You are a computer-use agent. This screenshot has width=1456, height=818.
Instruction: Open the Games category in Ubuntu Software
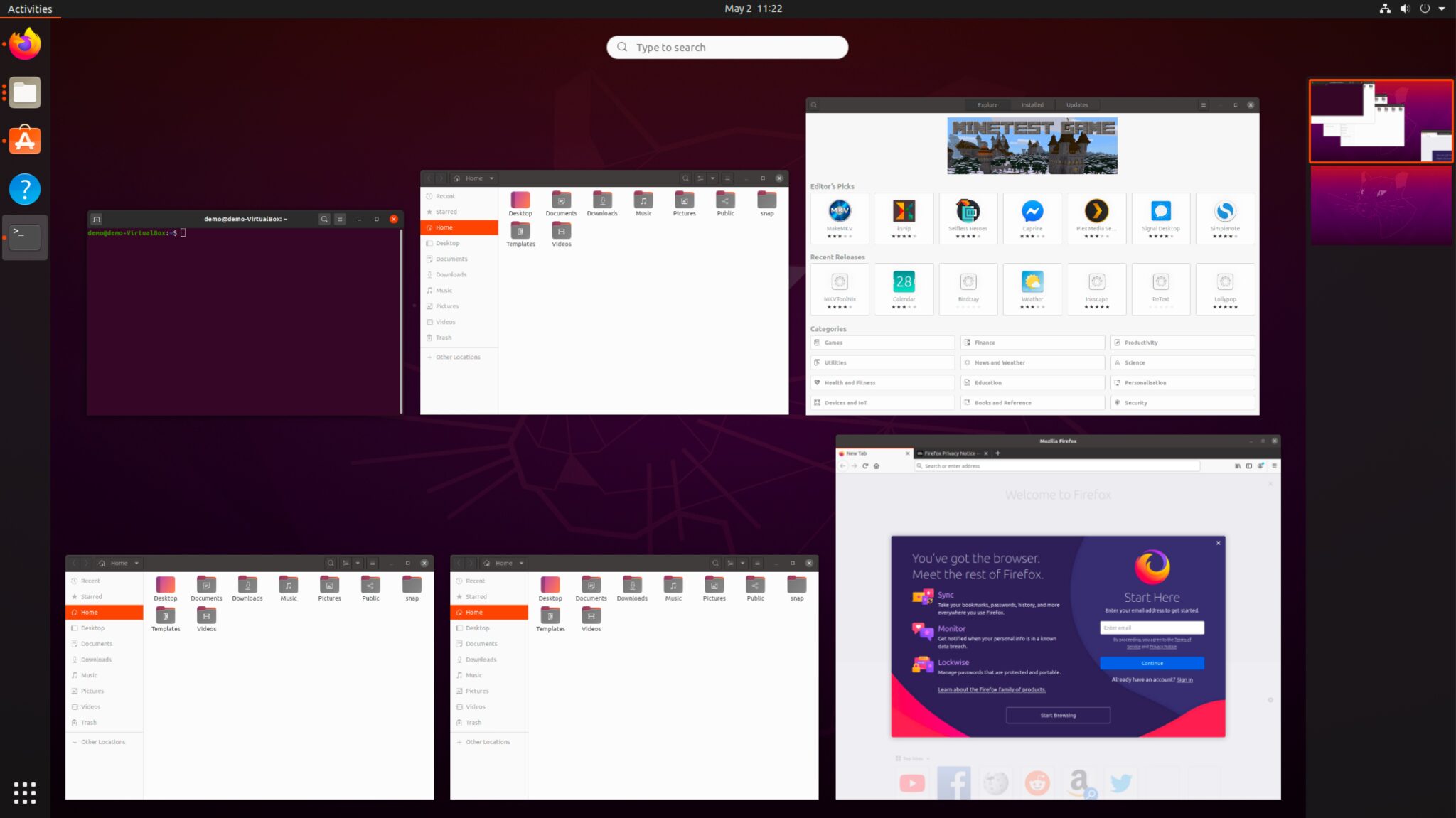click(x=882, y=342)
